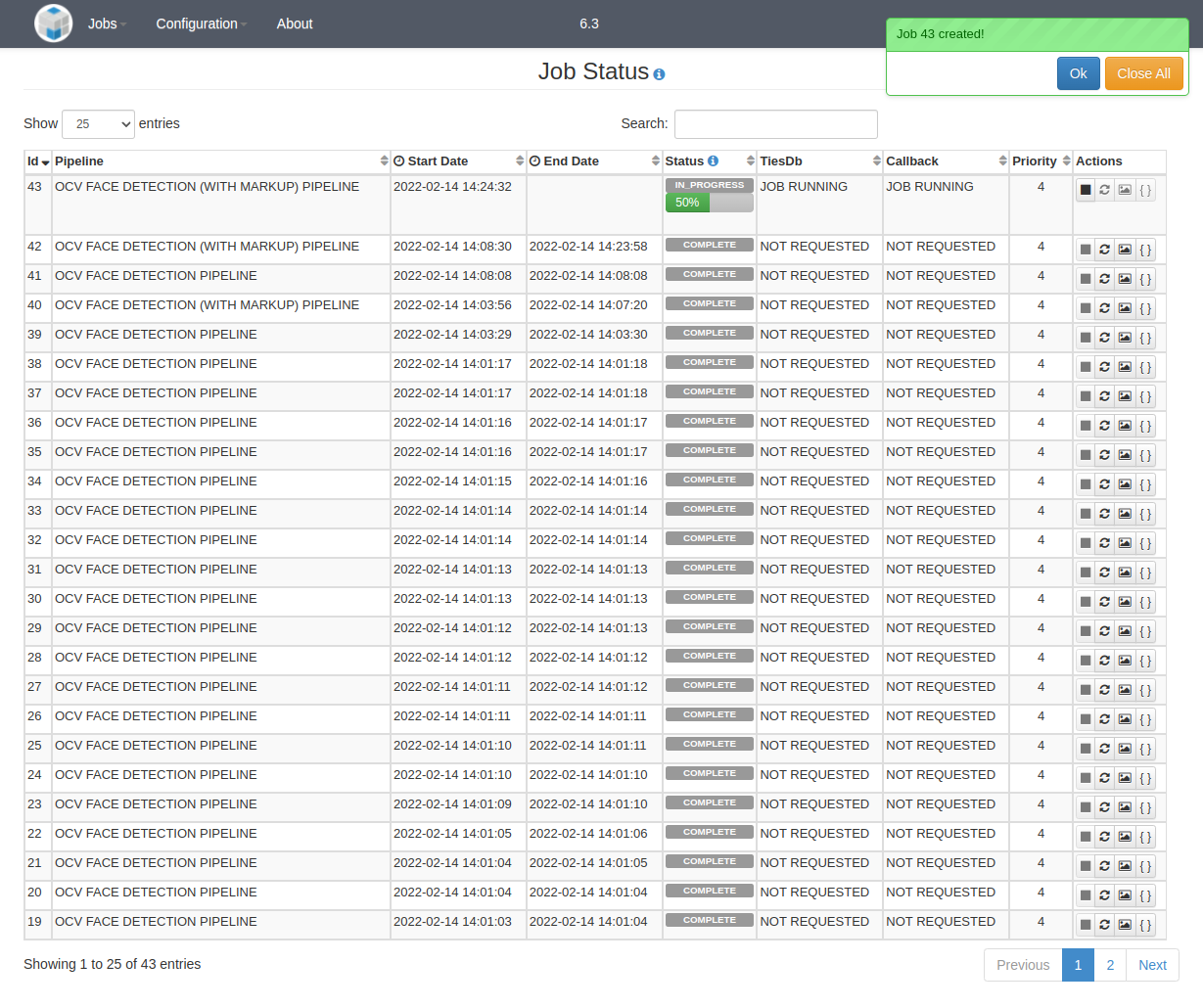The width and height of the screenshot is (1203, 1008).
Task: Open JSON braces icon for job 42
Action: (1145, 250)
